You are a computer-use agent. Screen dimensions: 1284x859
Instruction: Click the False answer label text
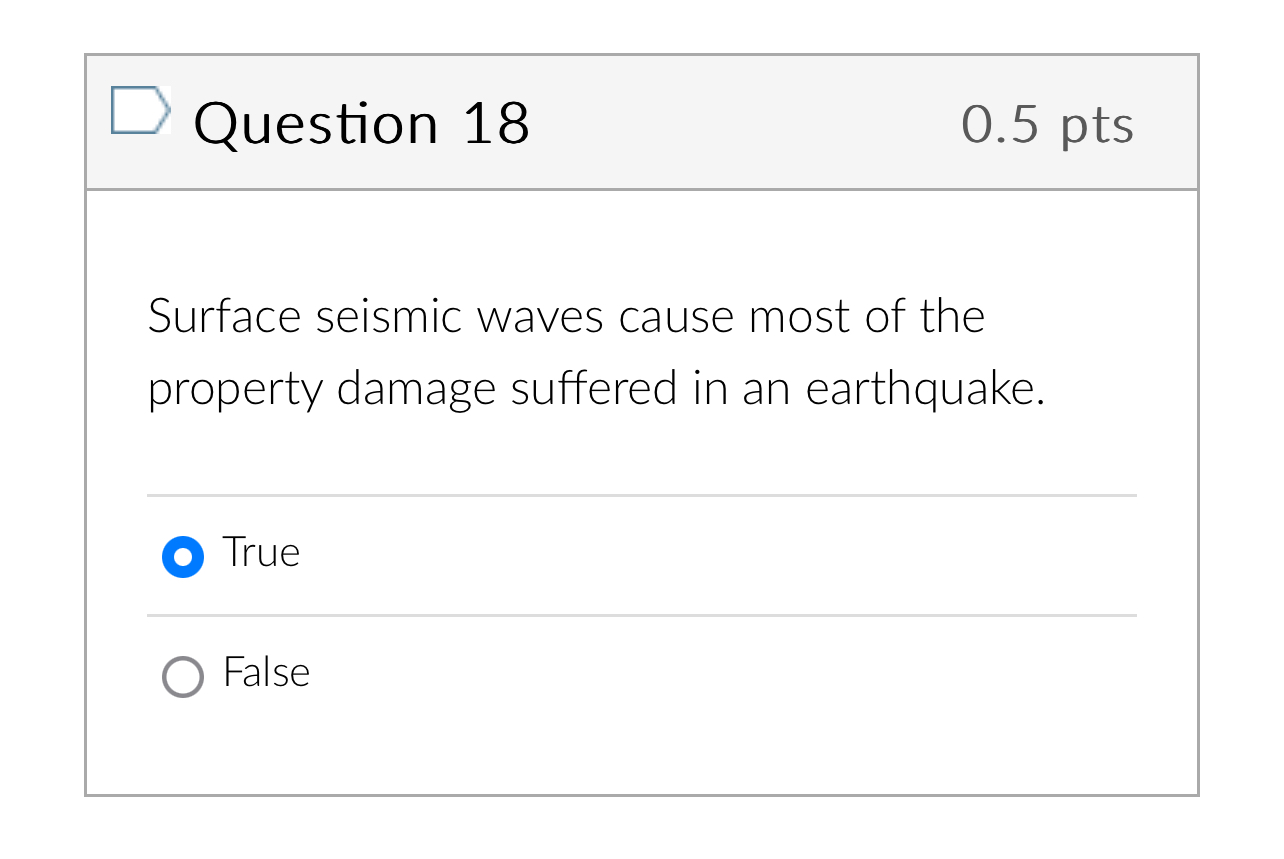(x=265, y=674)
